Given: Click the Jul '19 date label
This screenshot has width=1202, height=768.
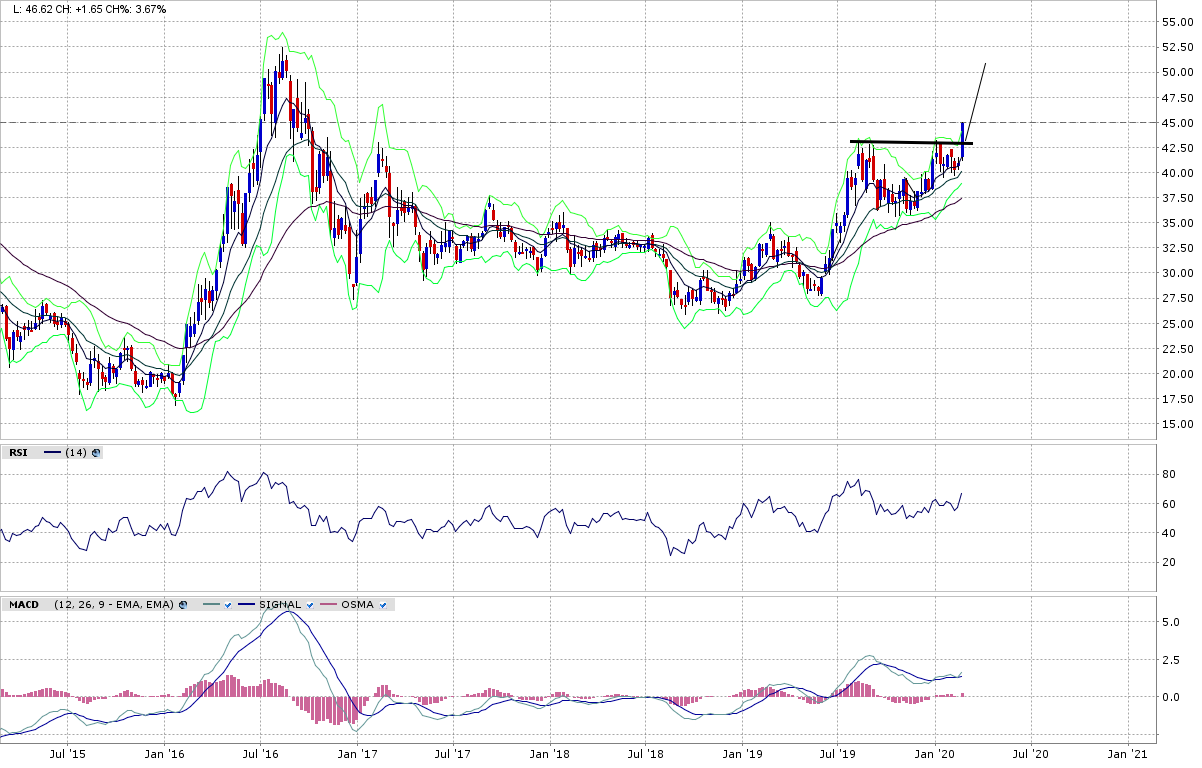Looking at the screenshot, I should coord(838,752).
